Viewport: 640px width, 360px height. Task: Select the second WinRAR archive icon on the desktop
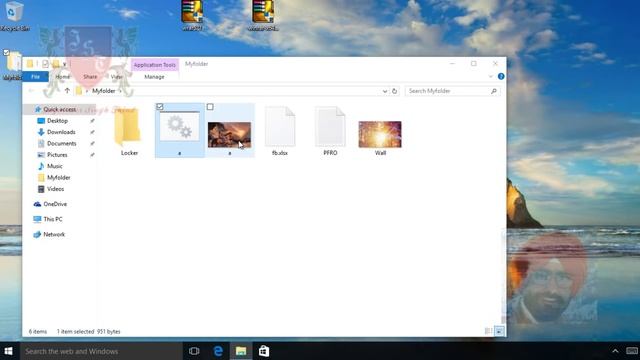coord(263,15)
